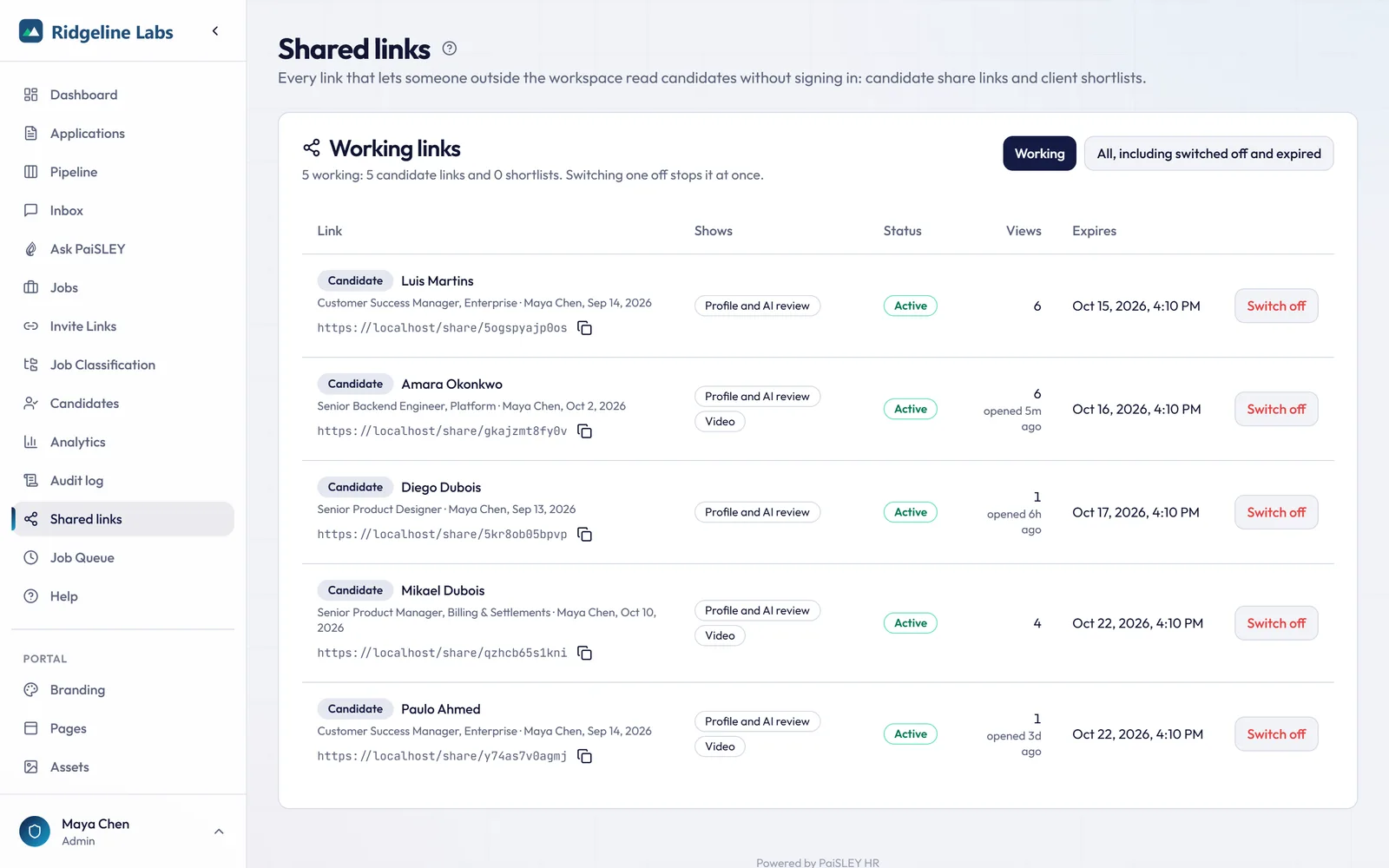Navigate to Candidates section

pyautogui.click(x=123, y=404)
